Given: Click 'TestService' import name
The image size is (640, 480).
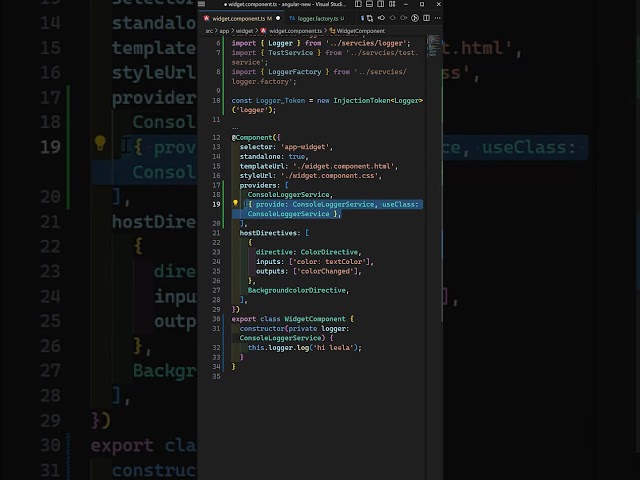Looking at the screenshot, I should pos(290,53).
